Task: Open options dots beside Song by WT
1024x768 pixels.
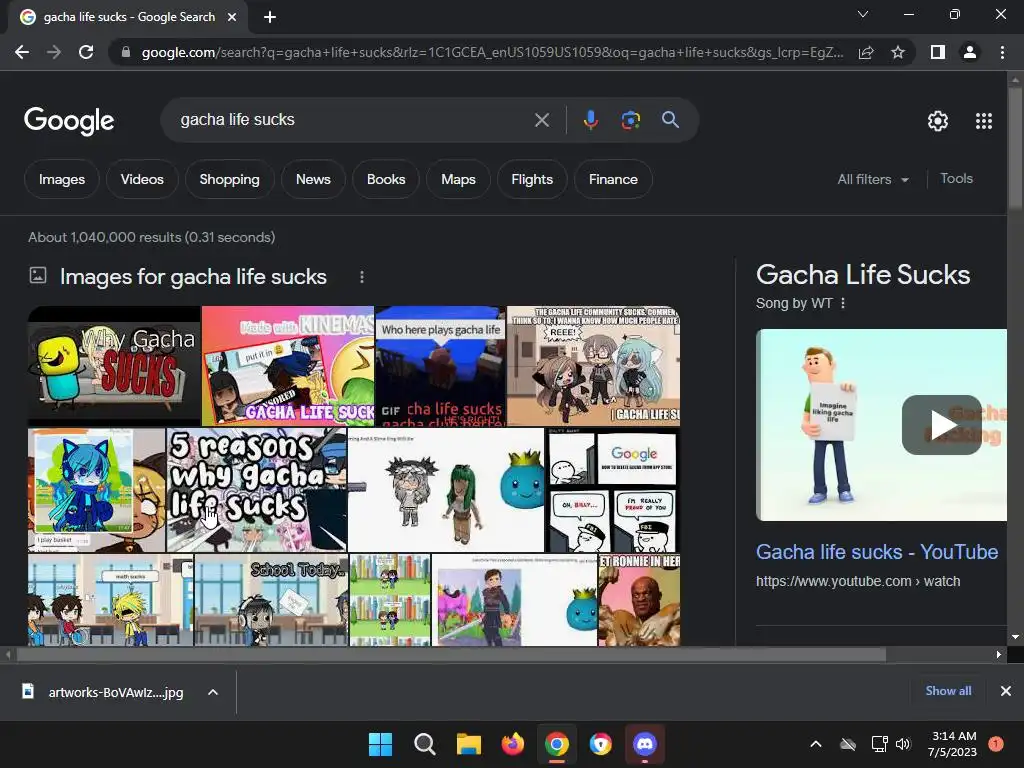Action: coord(843,303)
